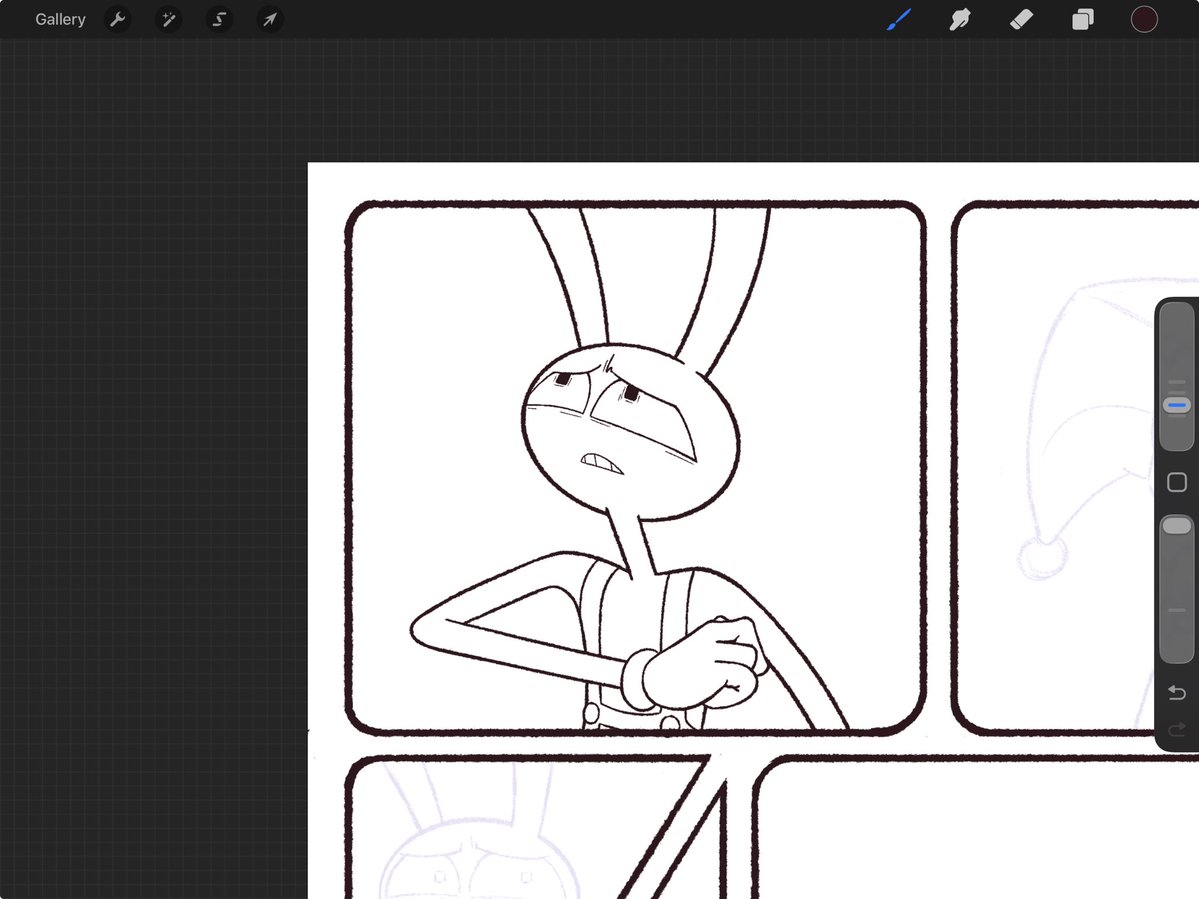This screenshot has width=1199, height=899.
Task: Redo the last undone action
Action: click(1177, 729)
